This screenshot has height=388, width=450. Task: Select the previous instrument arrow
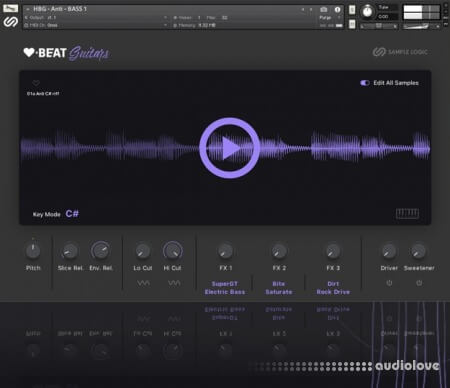tap(303, 10)
